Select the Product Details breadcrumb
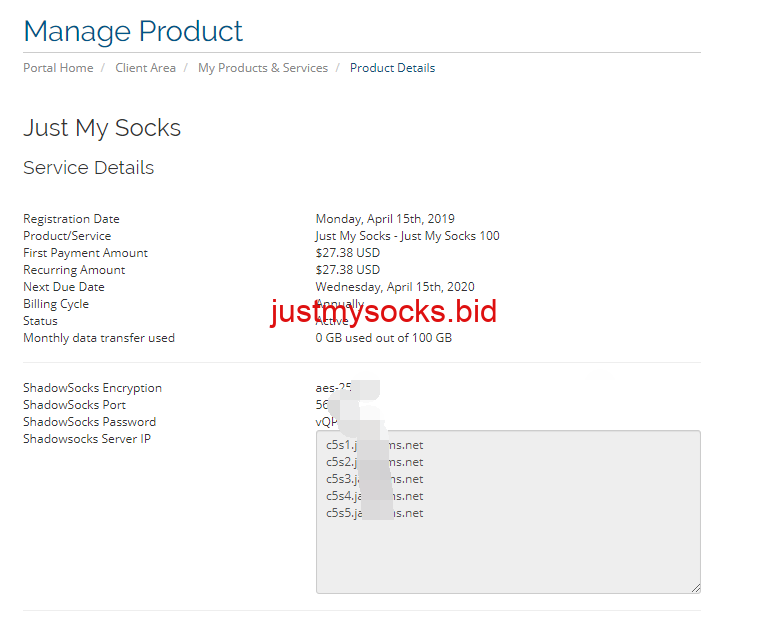The height and width of the screenshot is (627, 765). (x=392, y=68)
